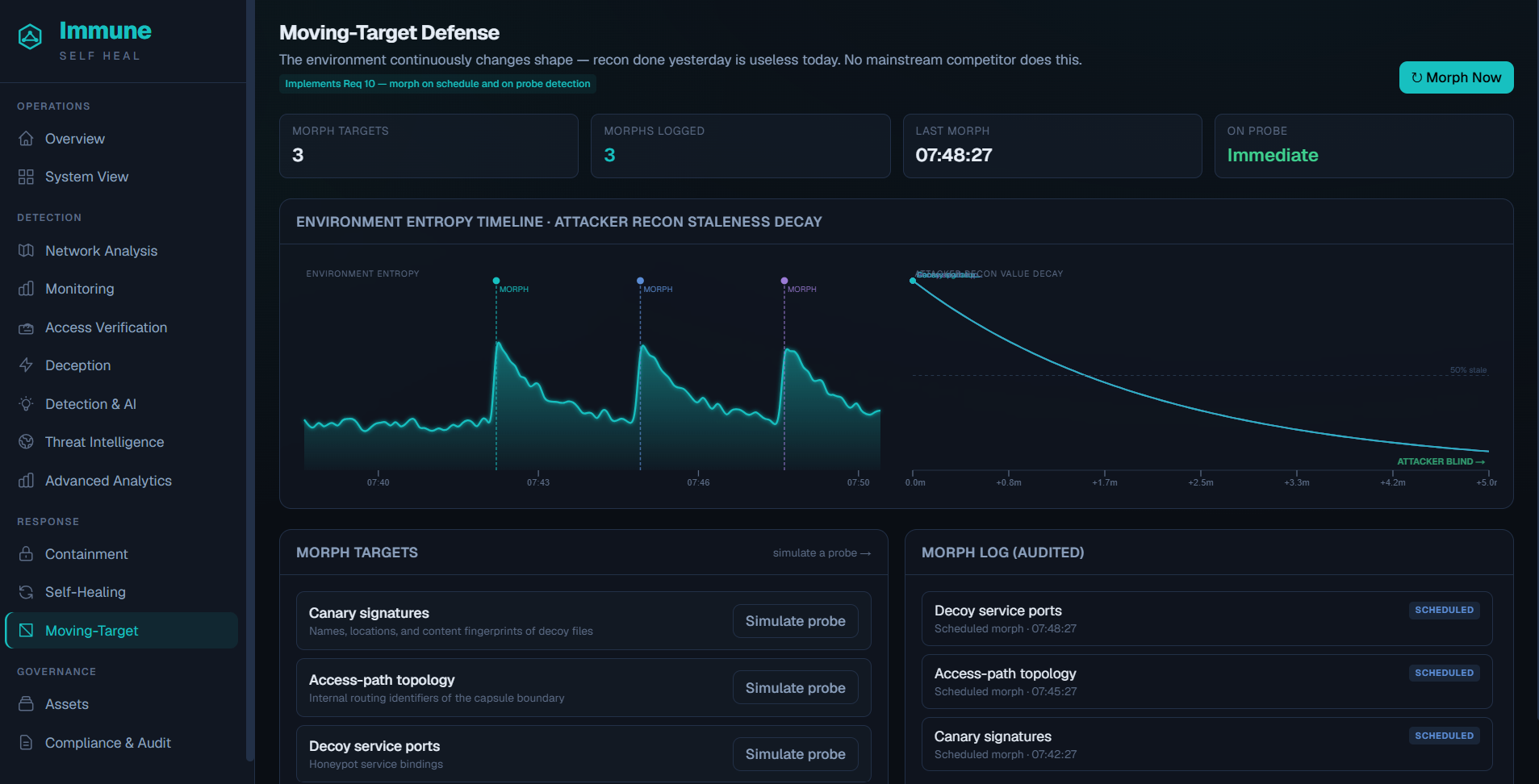Image resolution: width=1539 pixels, height=784 pixels.
Task: Navigate to the Self-Healing section
Action: 123,592
